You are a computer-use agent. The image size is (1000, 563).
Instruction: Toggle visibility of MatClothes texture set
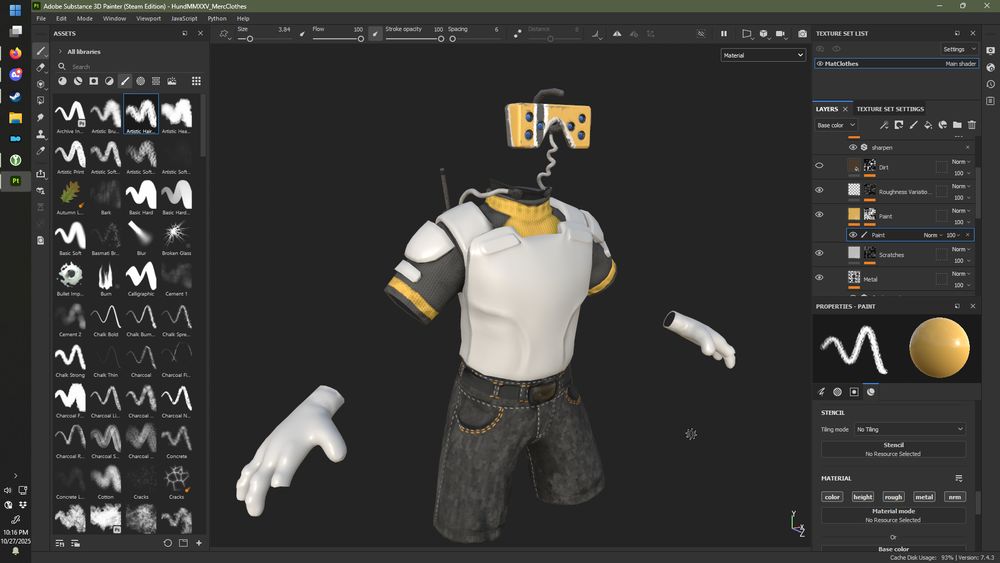tap(820, 64)
